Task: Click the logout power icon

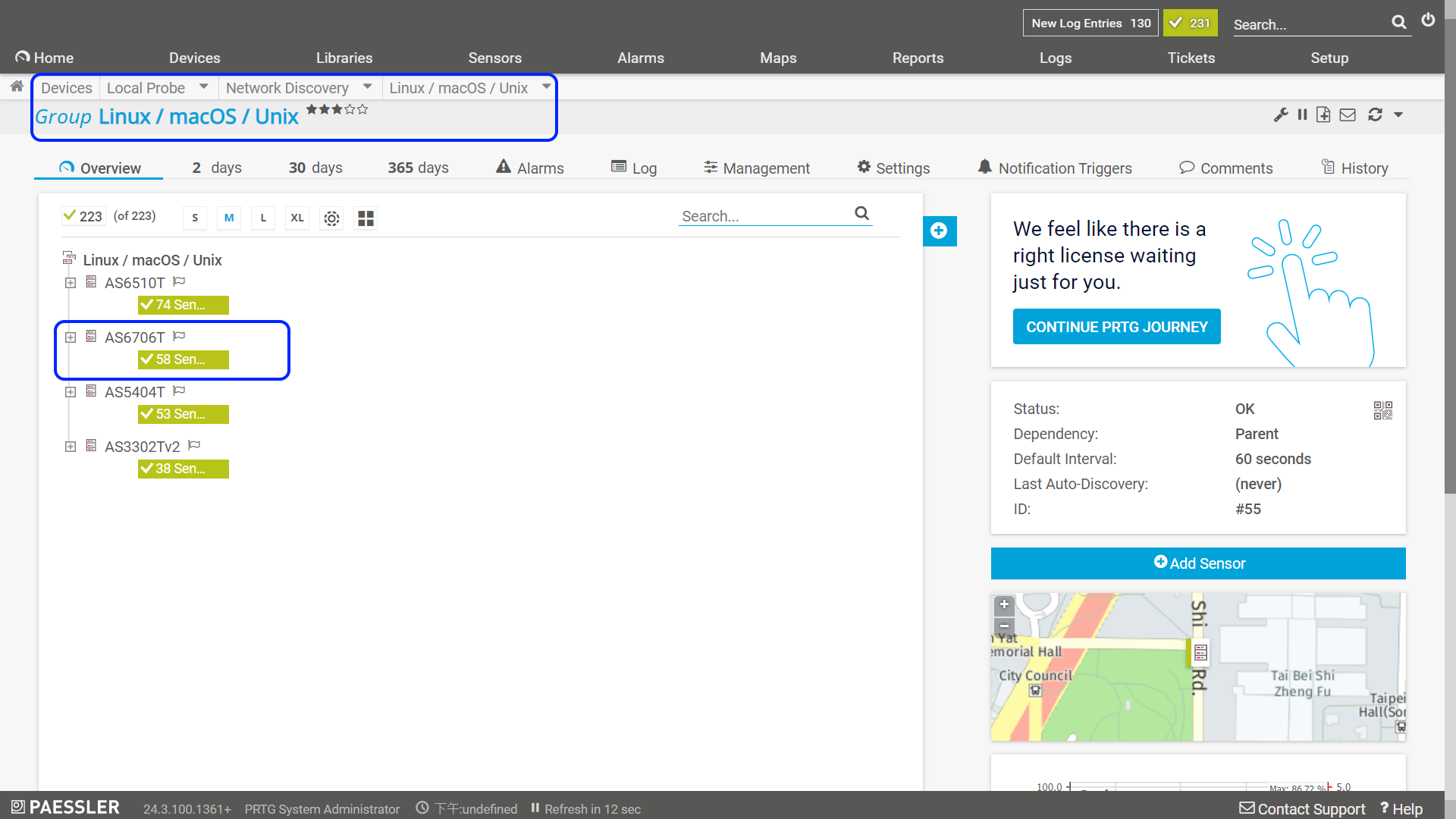Action: click(x=1428, y=20)
